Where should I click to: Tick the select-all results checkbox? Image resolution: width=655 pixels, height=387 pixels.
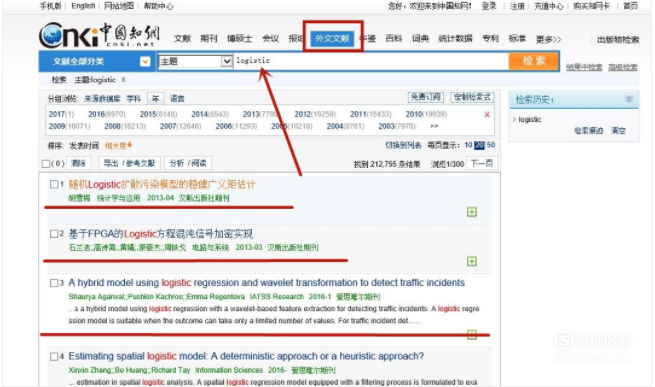[46, 164]
